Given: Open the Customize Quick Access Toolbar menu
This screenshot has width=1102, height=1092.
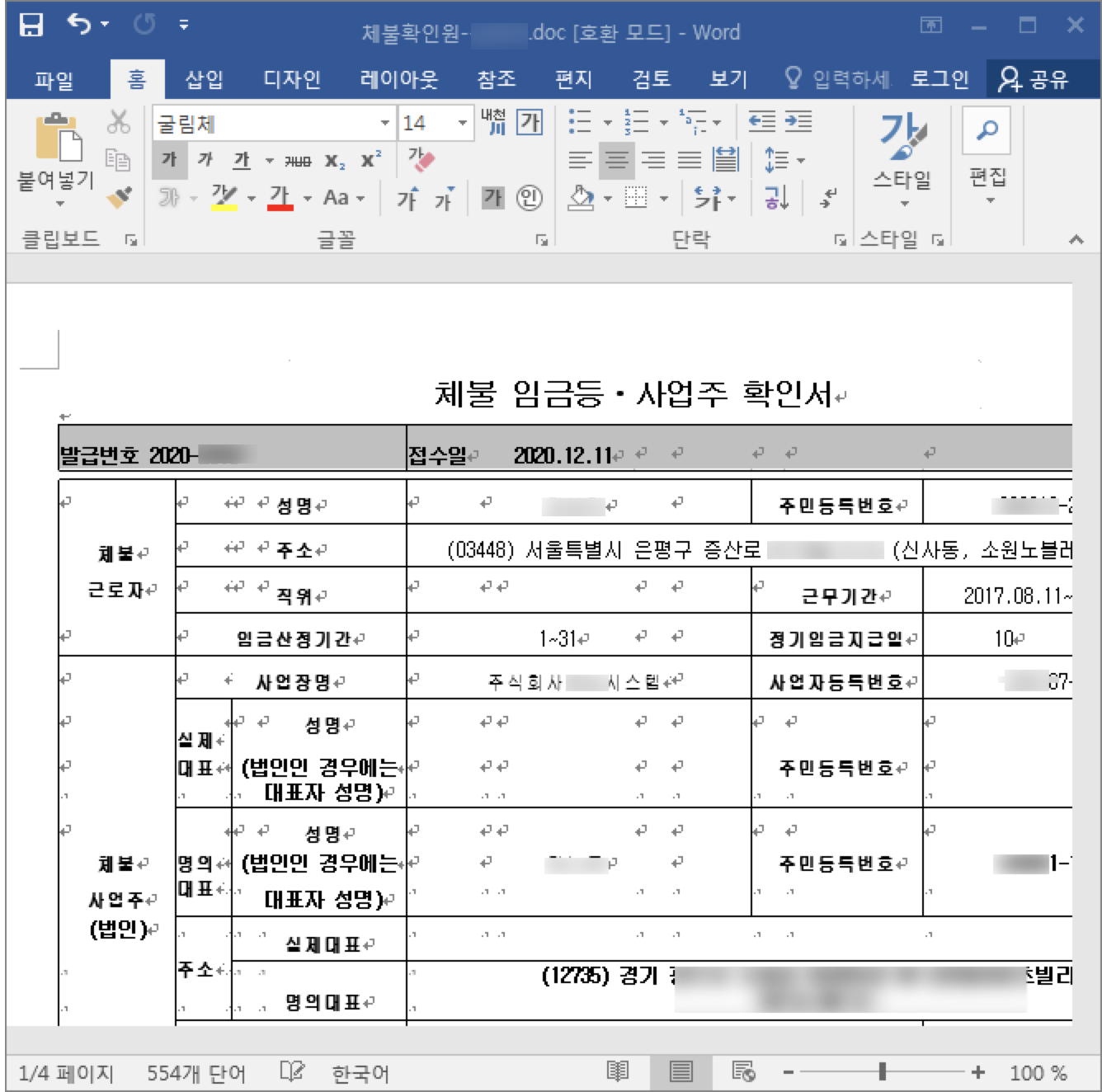Looking at the screenshot, I should click(184, 25).
